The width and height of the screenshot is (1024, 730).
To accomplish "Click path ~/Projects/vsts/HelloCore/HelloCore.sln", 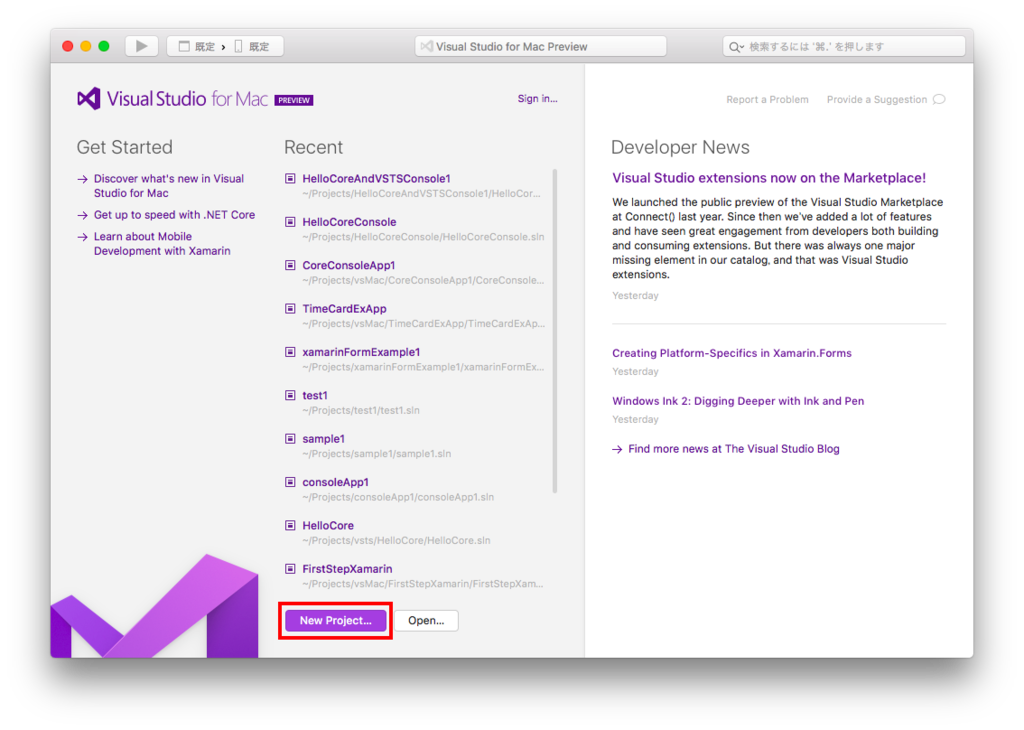I will click(396, 541).
